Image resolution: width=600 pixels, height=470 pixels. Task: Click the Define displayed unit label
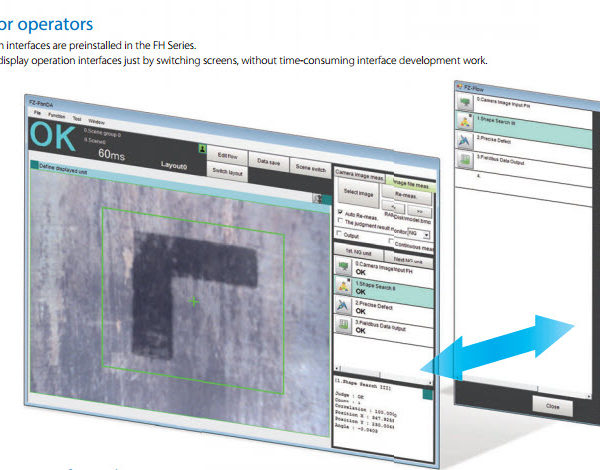[x=63, y=169]
